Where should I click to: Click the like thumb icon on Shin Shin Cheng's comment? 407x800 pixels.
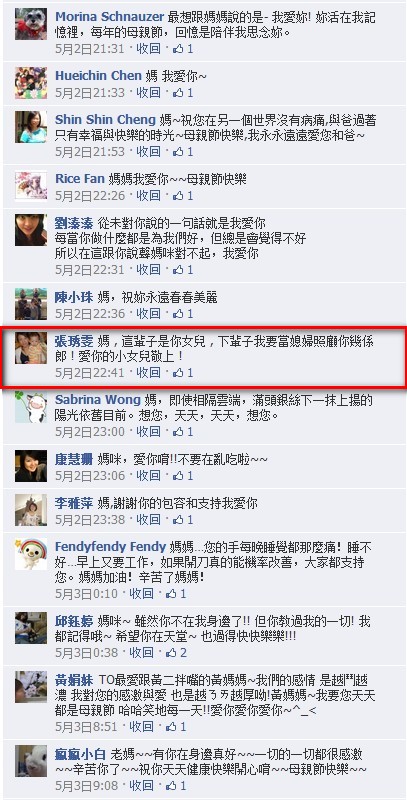click(x=178, y=152)
